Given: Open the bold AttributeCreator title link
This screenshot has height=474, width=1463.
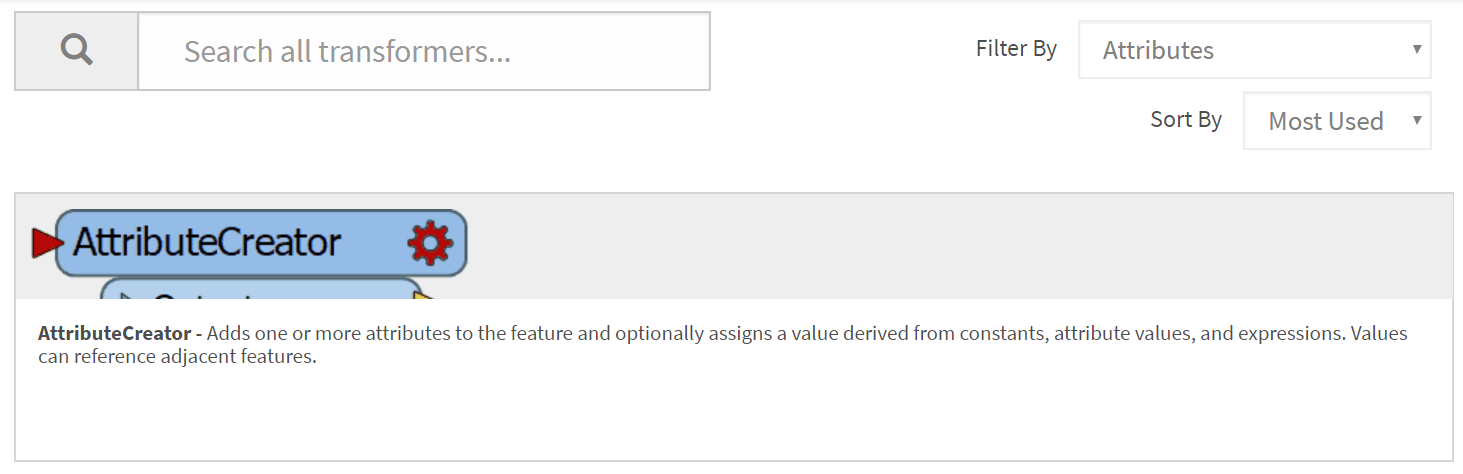Looking at the screenshot, I should 114,333.
